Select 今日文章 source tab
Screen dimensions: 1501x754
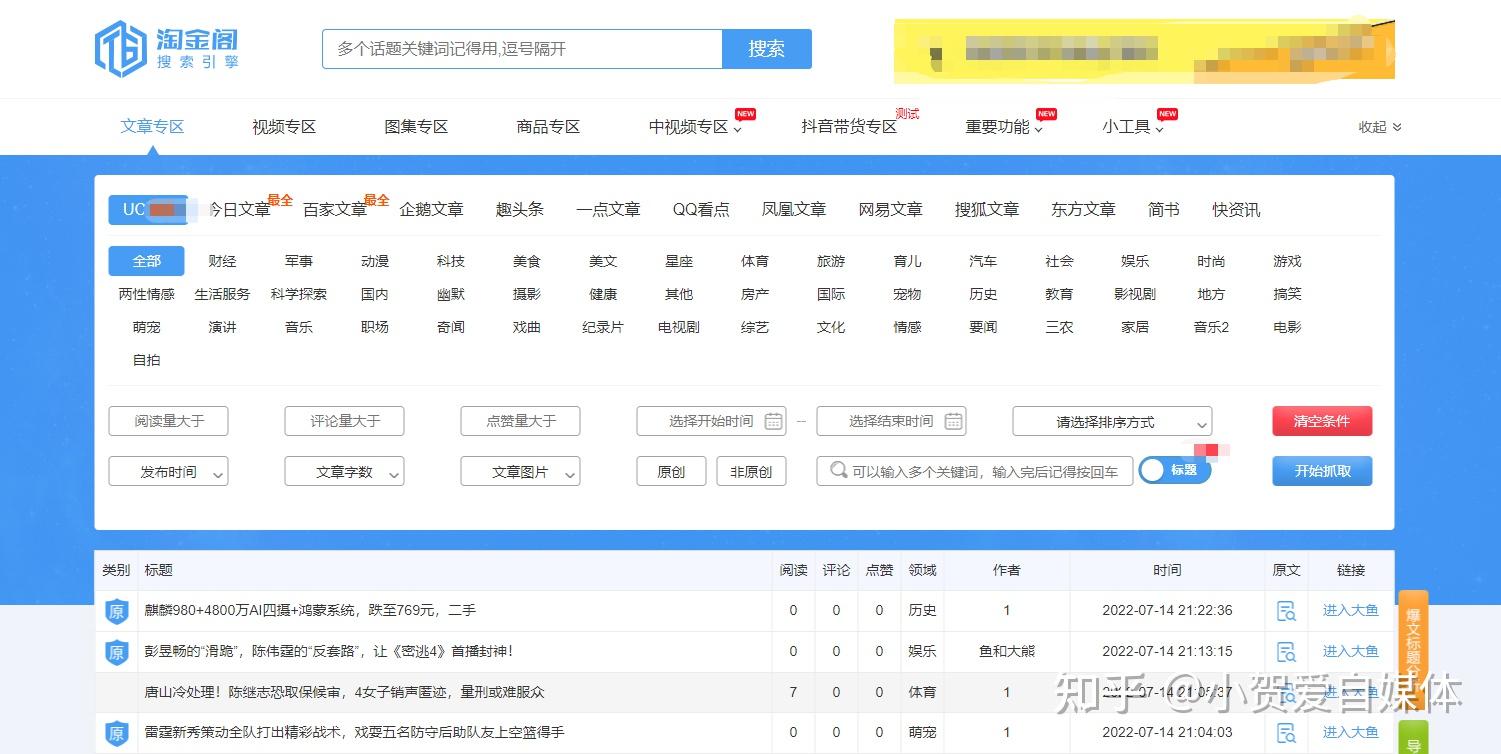point(239,210)
